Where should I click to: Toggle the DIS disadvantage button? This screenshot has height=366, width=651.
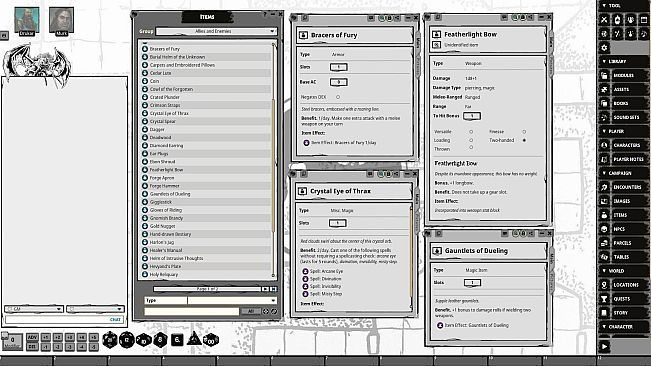click(x=32, y=346)
